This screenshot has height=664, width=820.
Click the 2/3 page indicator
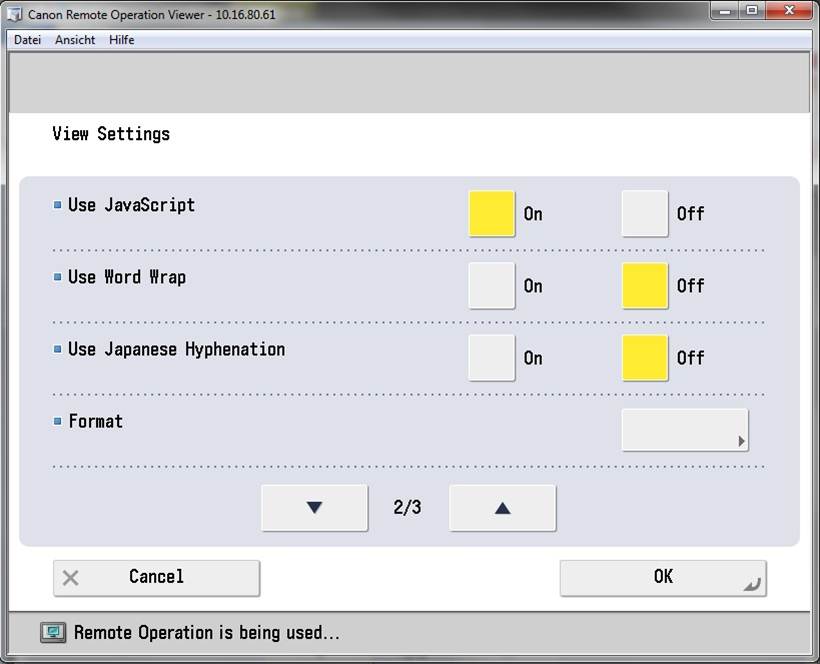coord(407,508)
